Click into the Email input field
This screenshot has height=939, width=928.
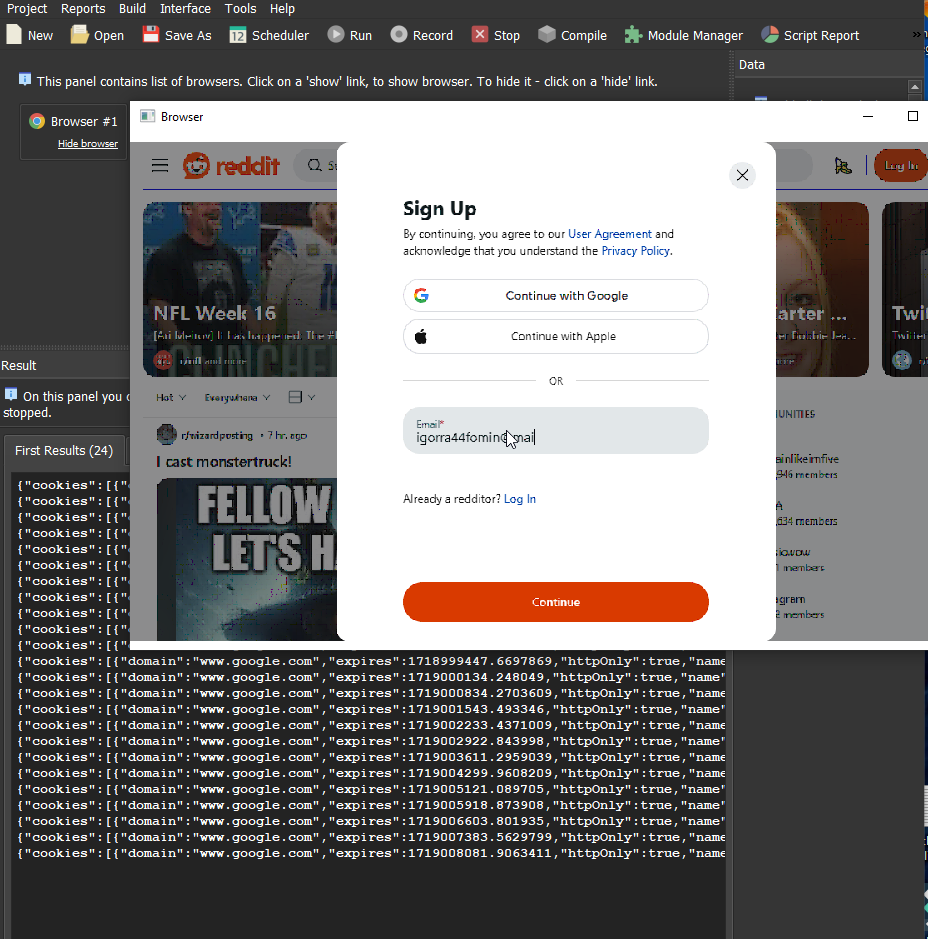556,431
